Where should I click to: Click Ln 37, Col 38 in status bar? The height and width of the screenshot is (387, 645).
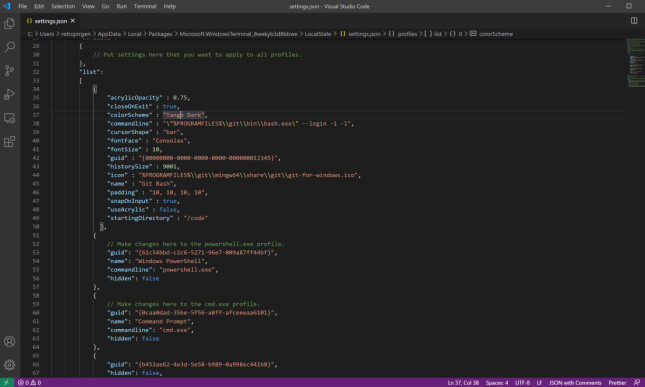(x=463, y=382)
